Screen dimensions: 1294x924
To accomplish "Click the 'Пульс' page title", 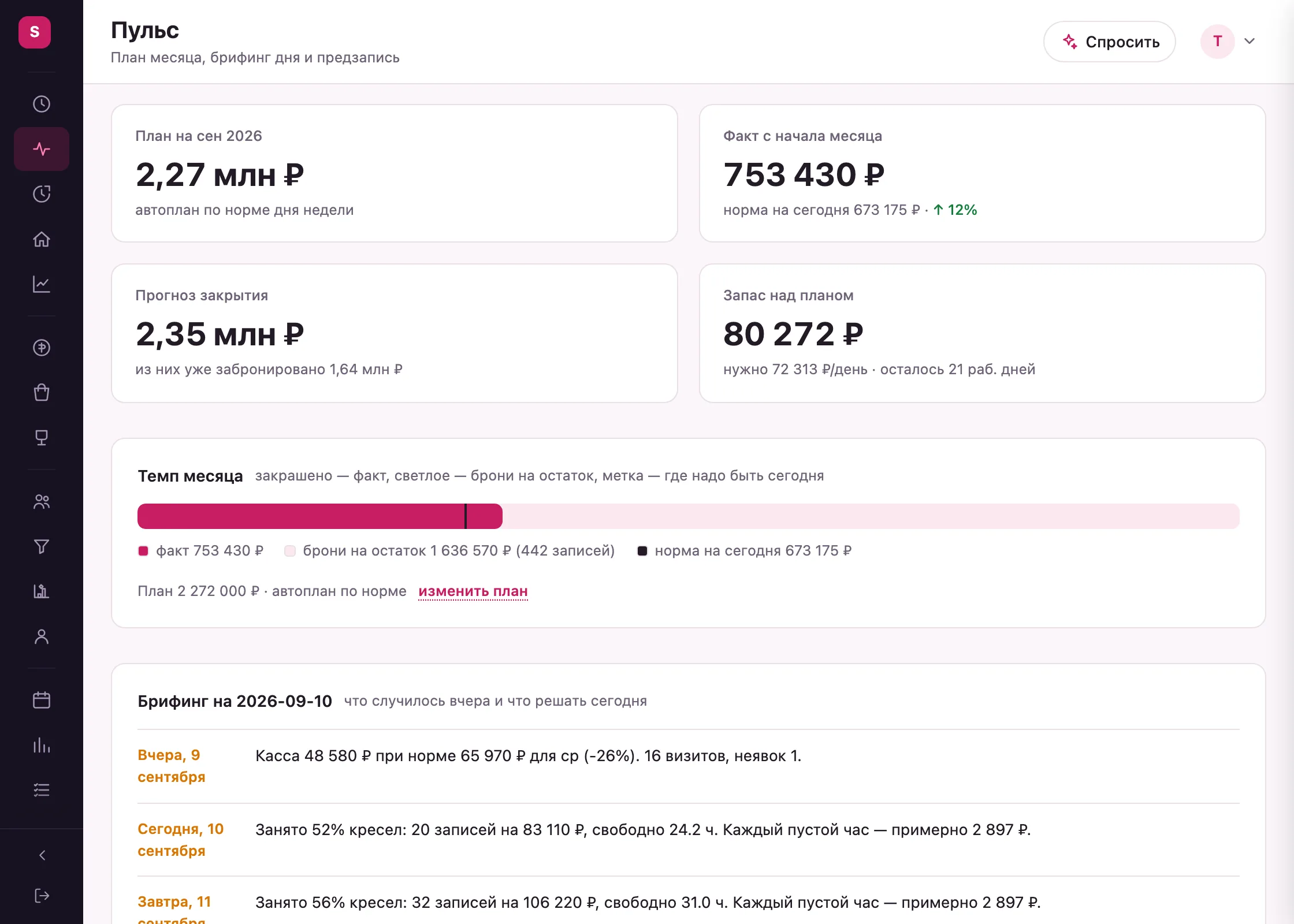I will point(145,30).
